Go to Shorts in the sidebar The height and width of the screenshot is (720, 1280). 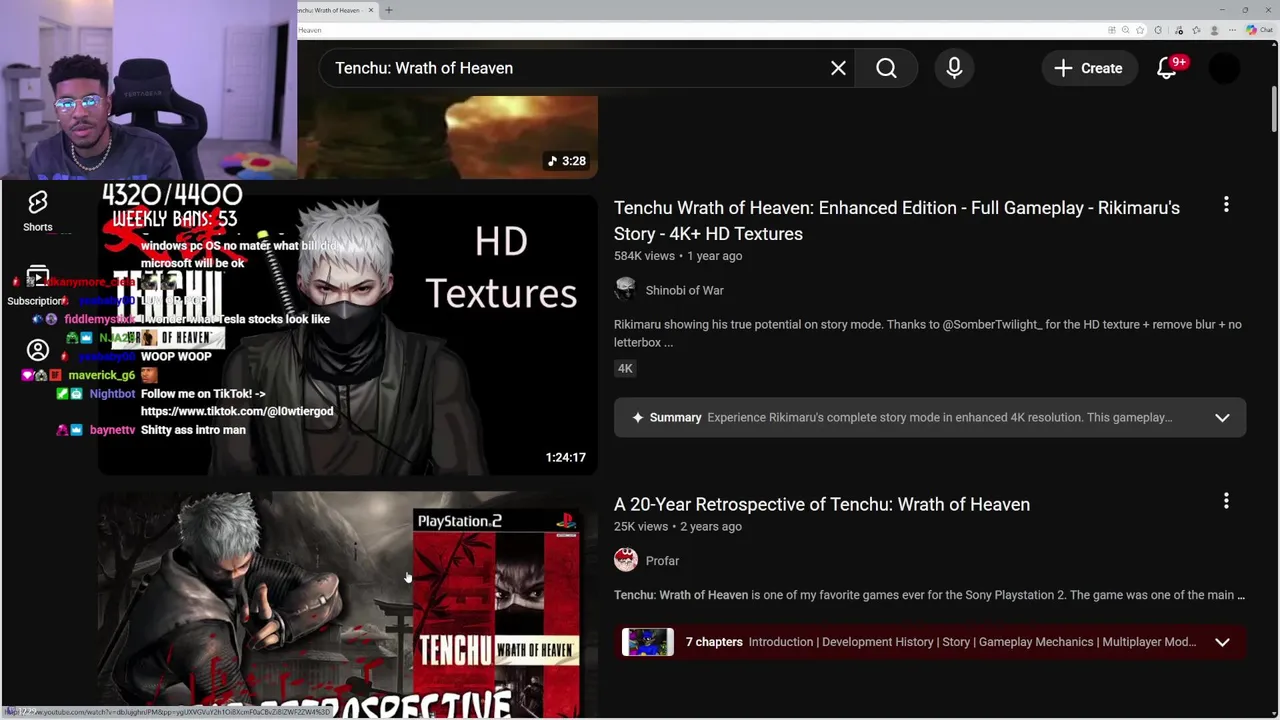click(38, 211)
